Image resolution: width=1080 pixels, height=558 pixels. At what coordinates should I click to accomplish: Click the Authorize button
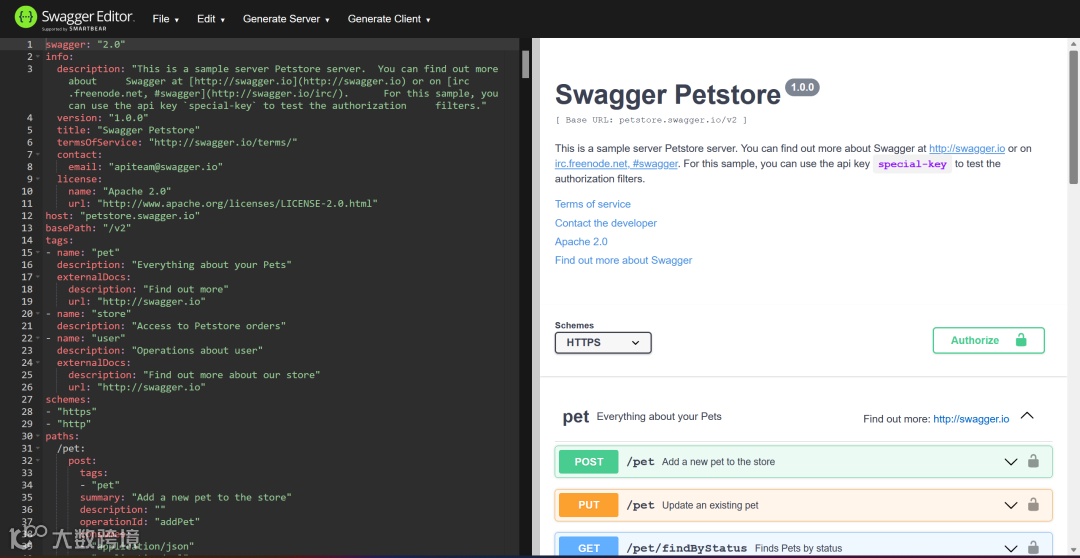pos(988,340)
